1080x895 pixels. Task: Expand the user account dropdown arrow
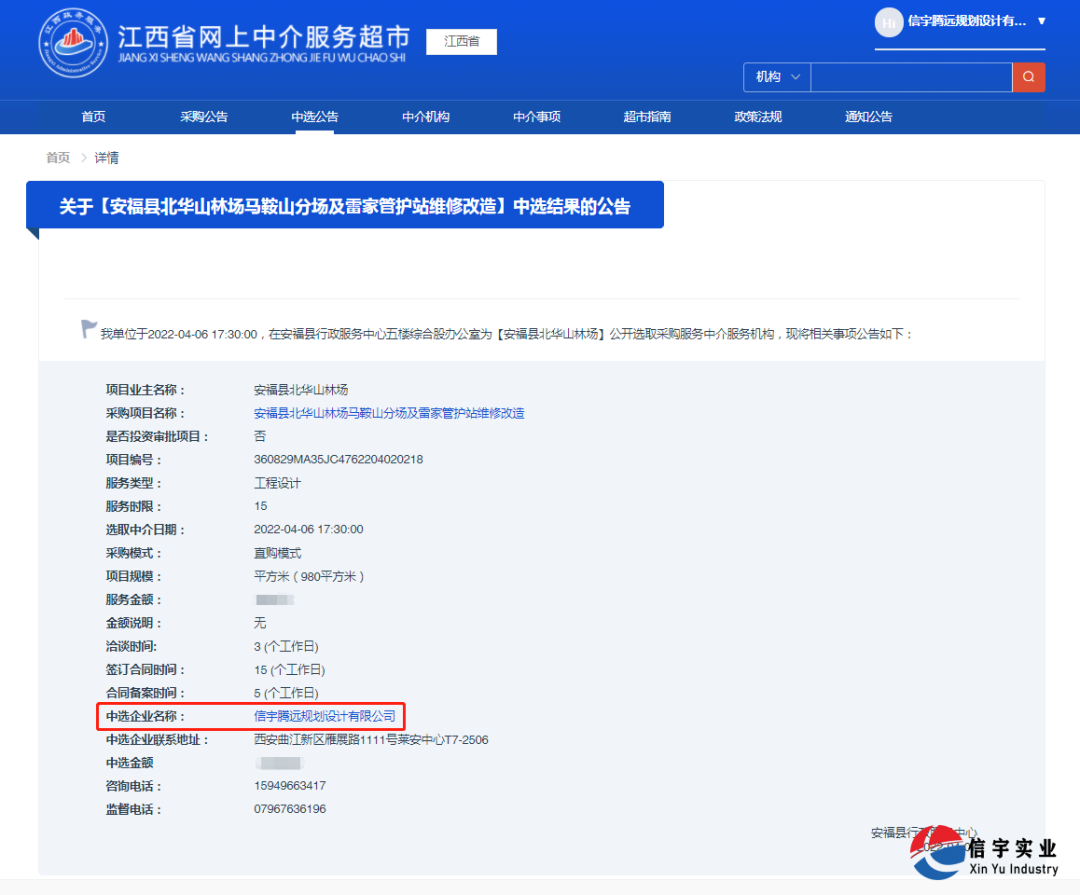(1041, 21)
